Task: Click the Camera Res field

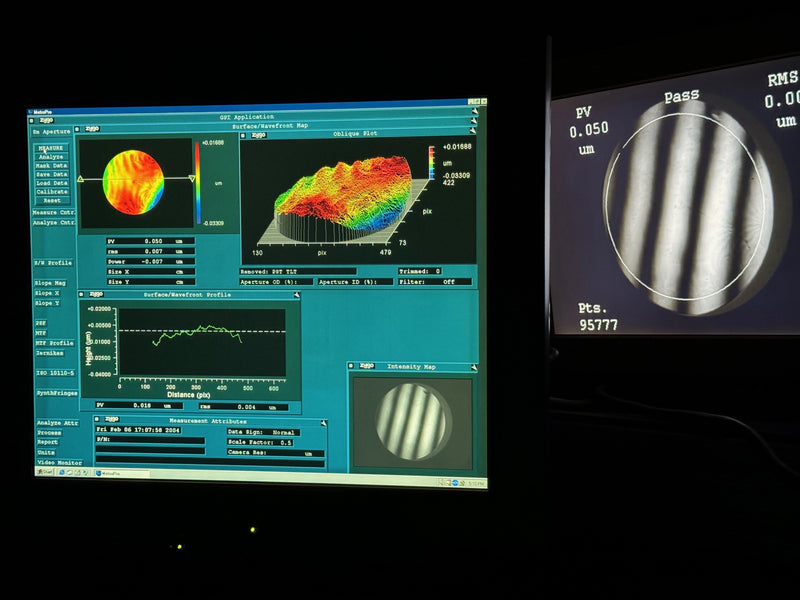Action: [x=276, y=453]
